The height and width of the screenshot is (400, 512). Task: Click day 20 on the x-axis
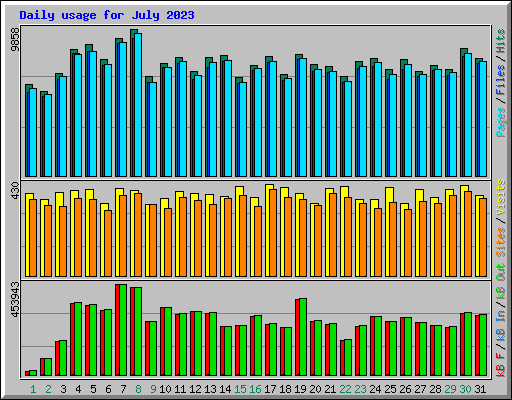(315, 389)
